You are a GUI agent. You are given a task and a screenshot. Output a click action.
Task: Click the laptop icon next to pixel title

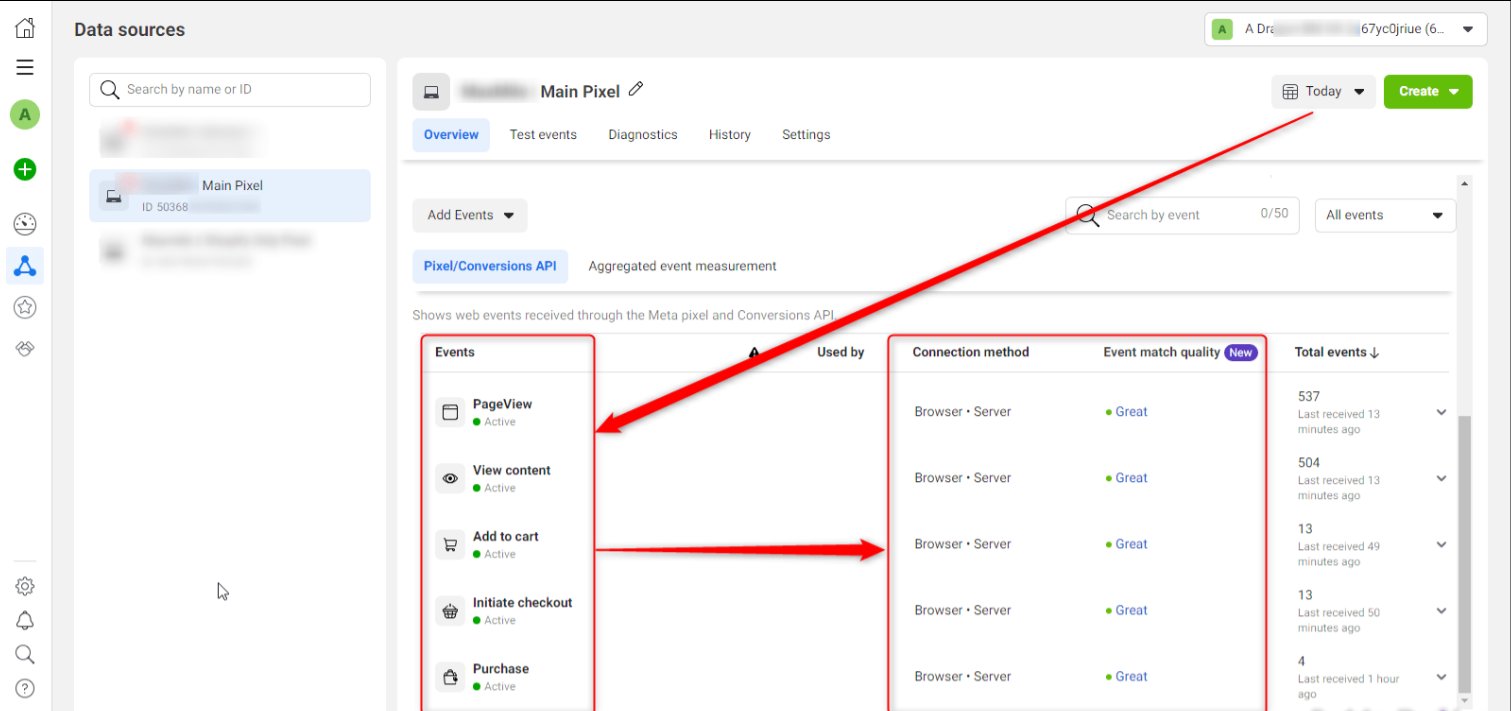tap(431, 92)
